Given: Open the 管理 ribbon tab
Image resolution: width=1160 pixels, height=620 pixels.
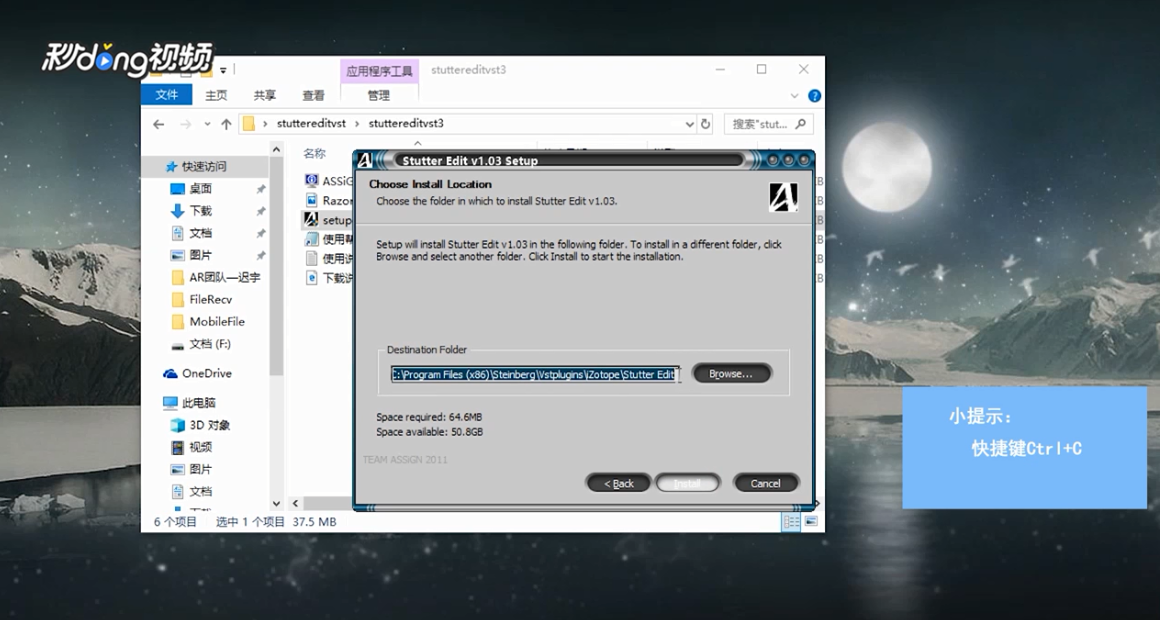Looking at the screenshot, I should 378,95.
